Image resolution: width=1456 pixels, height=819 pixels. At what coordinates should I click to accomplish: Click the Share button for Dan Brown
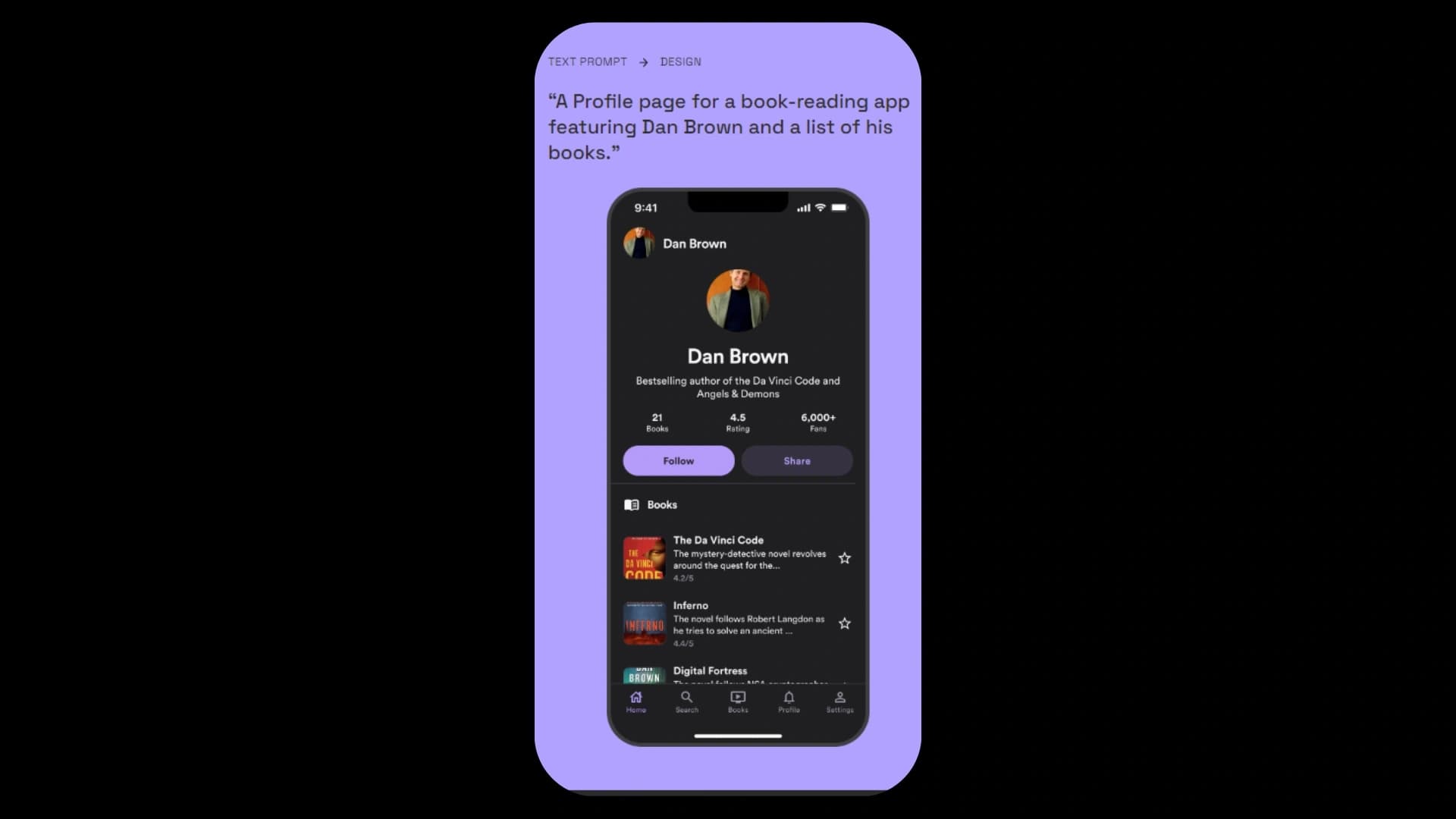pos(797,460)
